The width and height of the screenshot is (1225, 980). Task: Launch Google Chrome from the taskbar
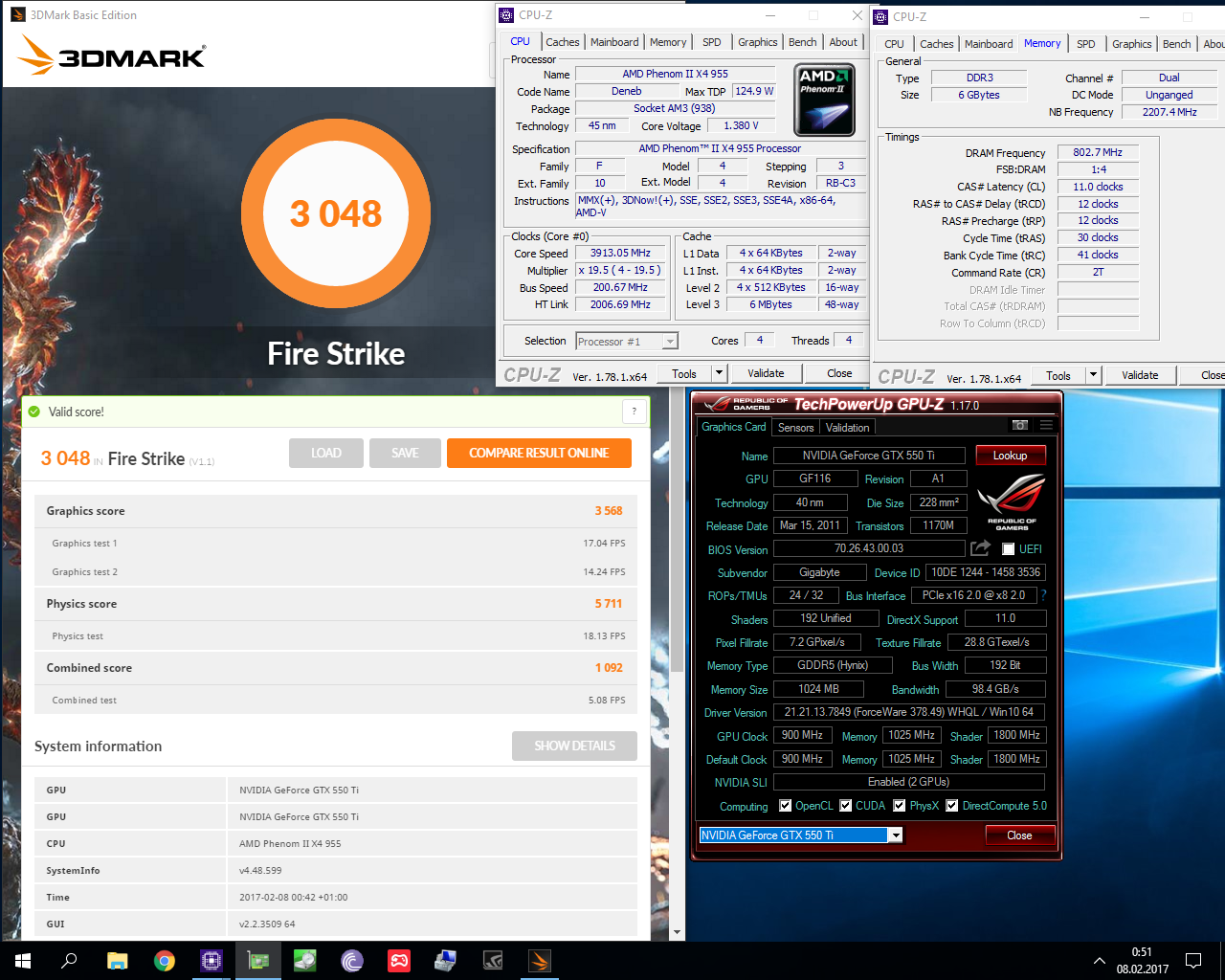(165, 961)
